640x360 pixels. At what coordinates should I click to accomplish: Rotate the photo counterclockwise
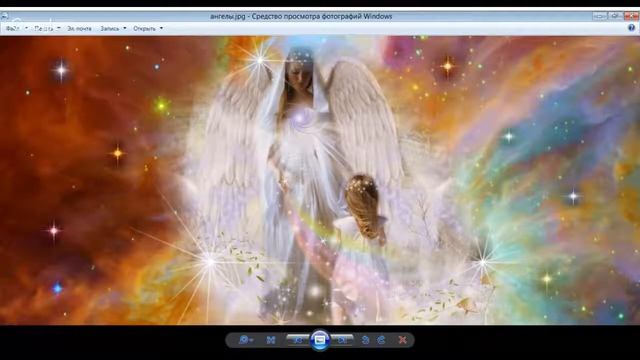tap(366, 340)
